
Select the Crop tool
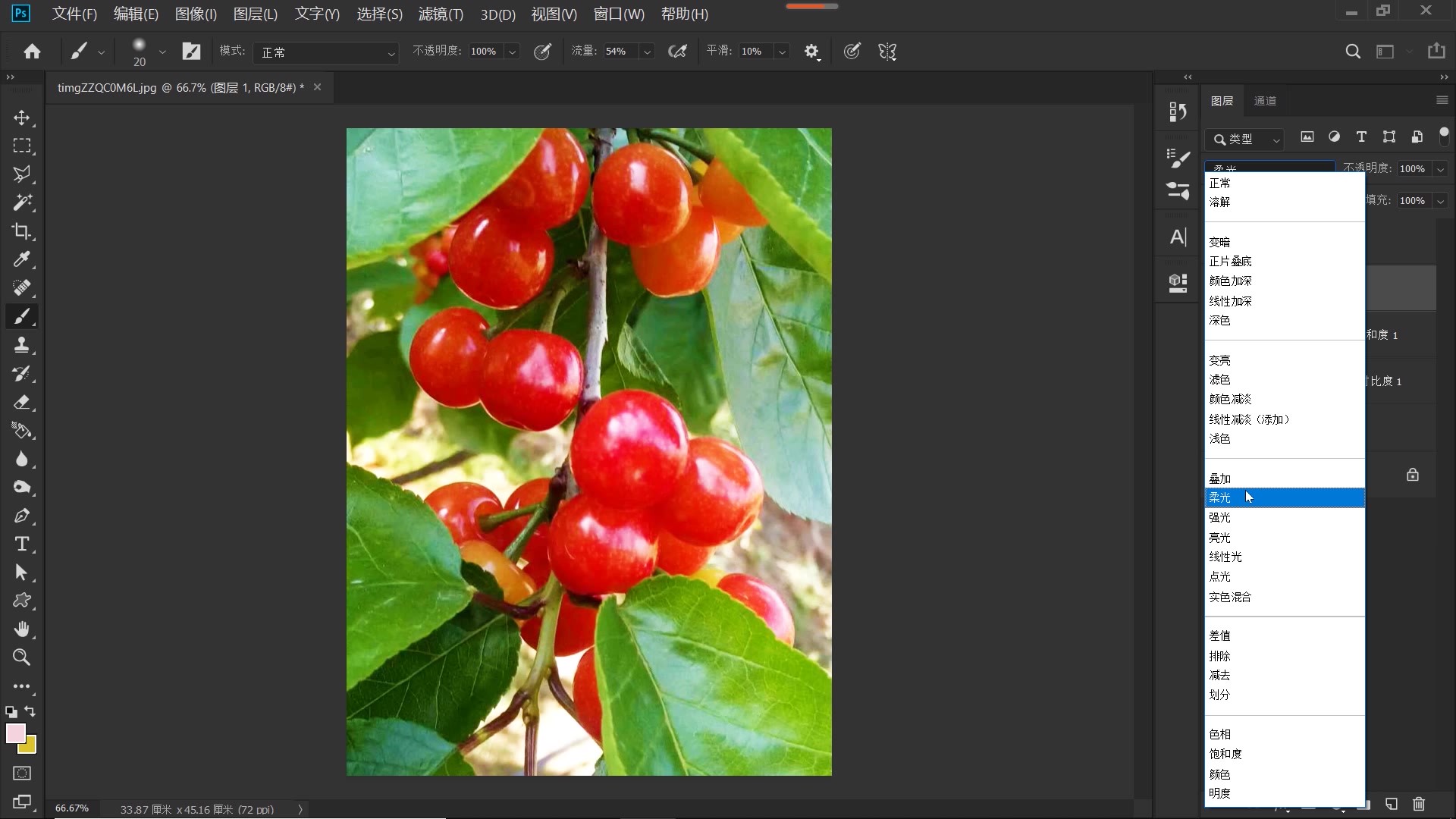pos(22,231)
